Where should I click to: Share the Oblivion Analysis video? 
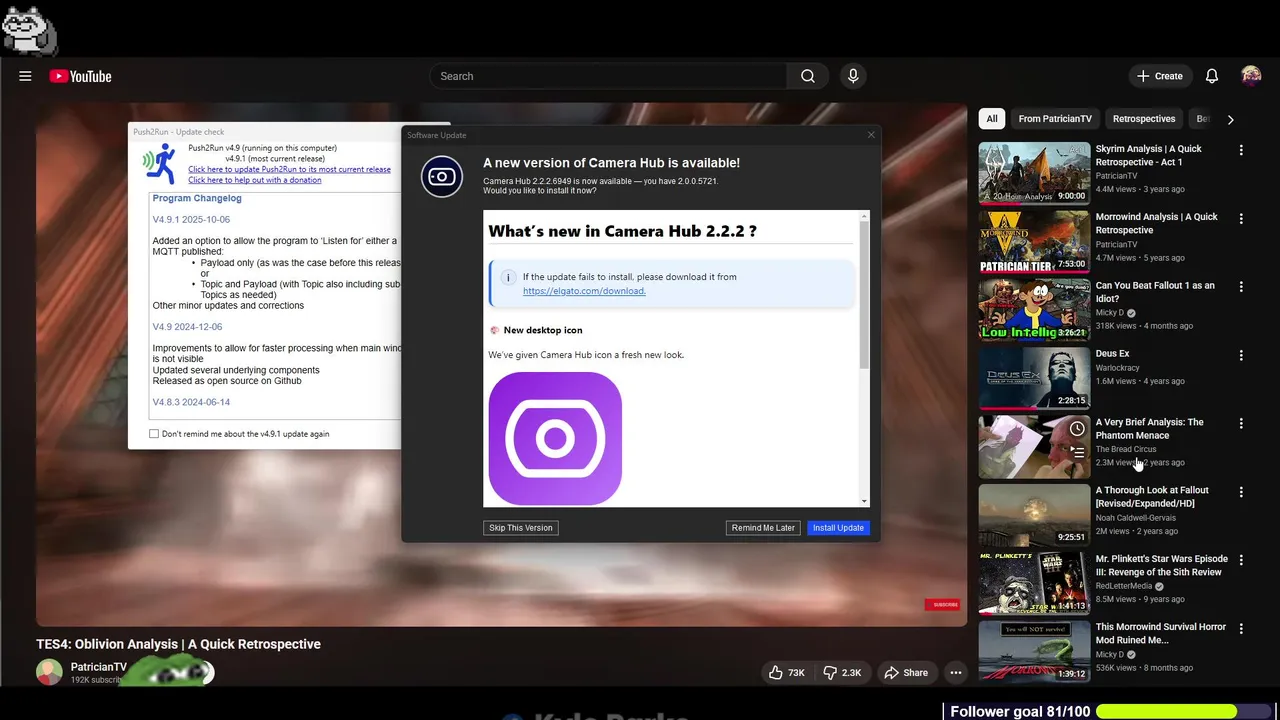coord(906,673)
